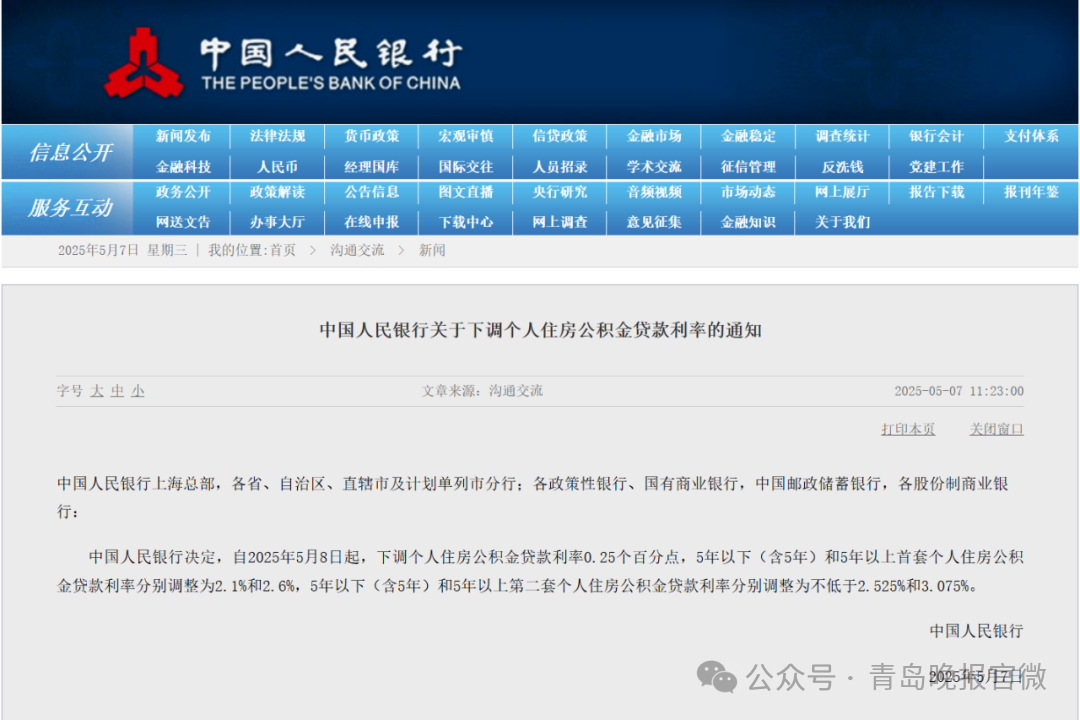This screenshot has width=1080, height=720.
Task: Open the 金融稳定 menu section
Action: (x=748, y=136)
